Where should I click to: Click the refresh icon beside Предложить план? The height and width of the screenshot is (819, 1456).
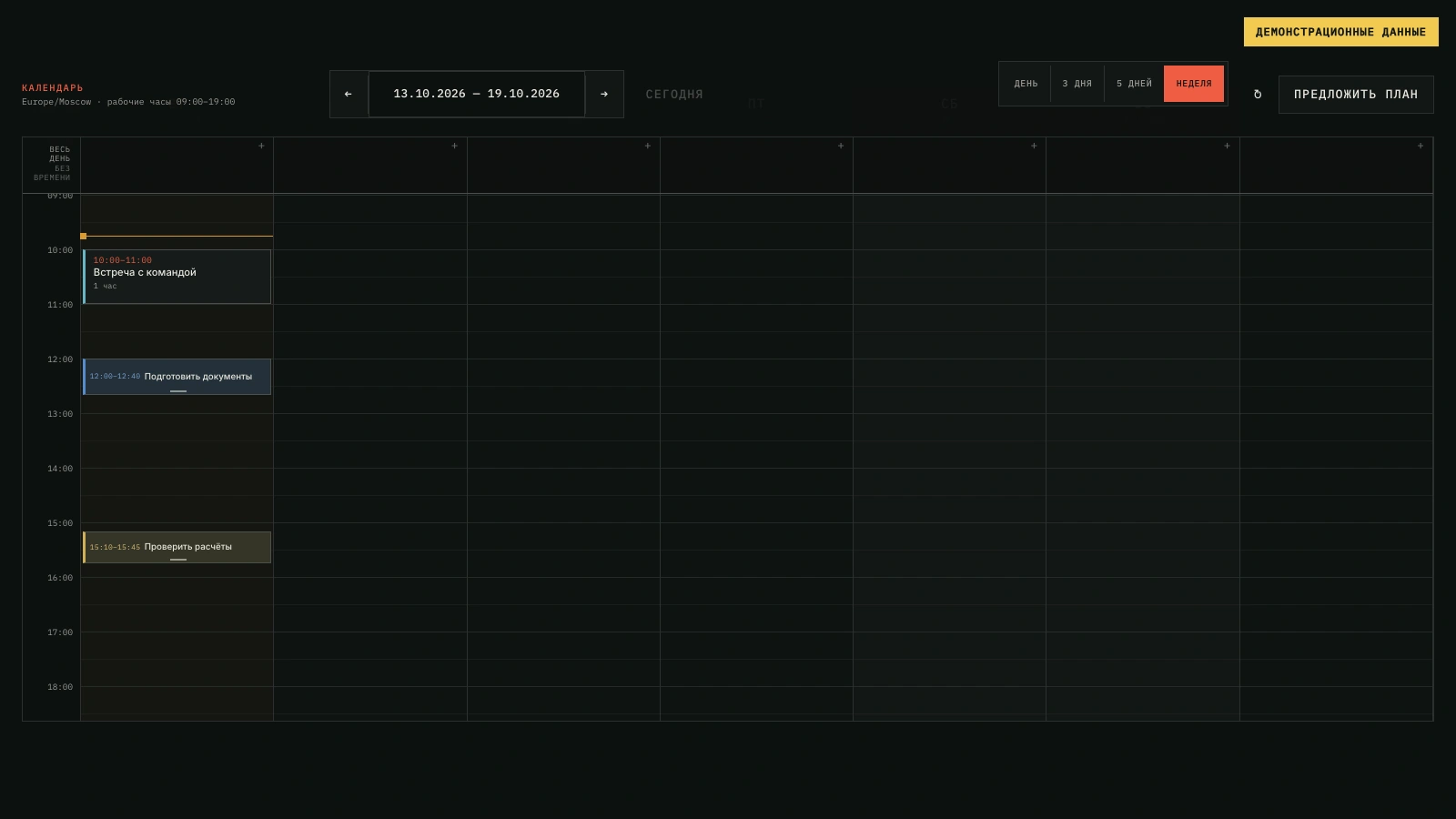[1258, 95]
